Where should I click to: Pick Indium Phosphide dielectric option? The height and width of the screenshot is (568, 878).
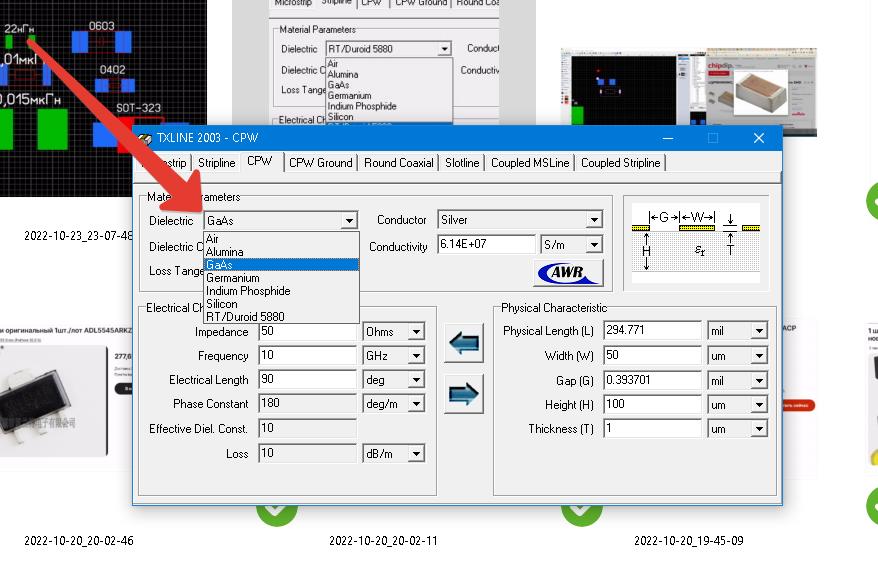pyautogui.click(x=281, y=291)
